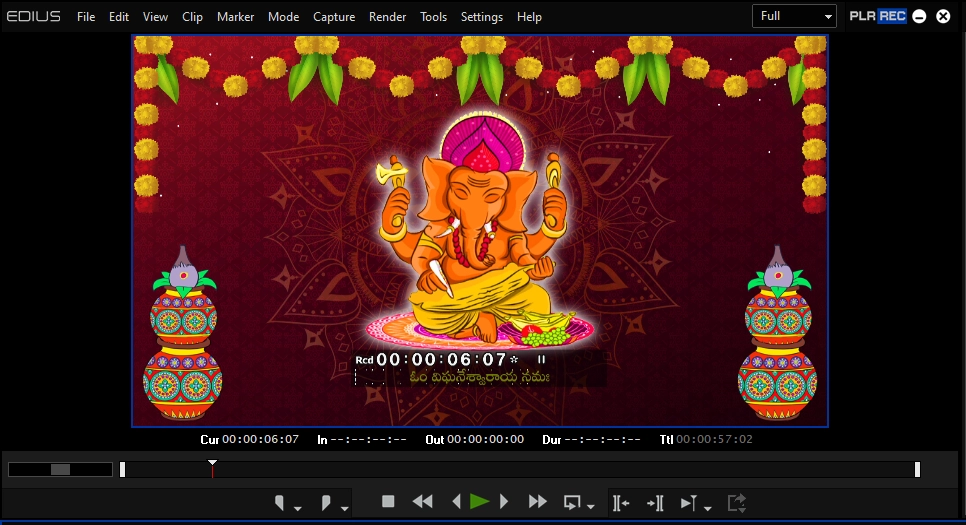Click the left end handle of position bar
Screen dimensions: 966x525
(123, 470)
